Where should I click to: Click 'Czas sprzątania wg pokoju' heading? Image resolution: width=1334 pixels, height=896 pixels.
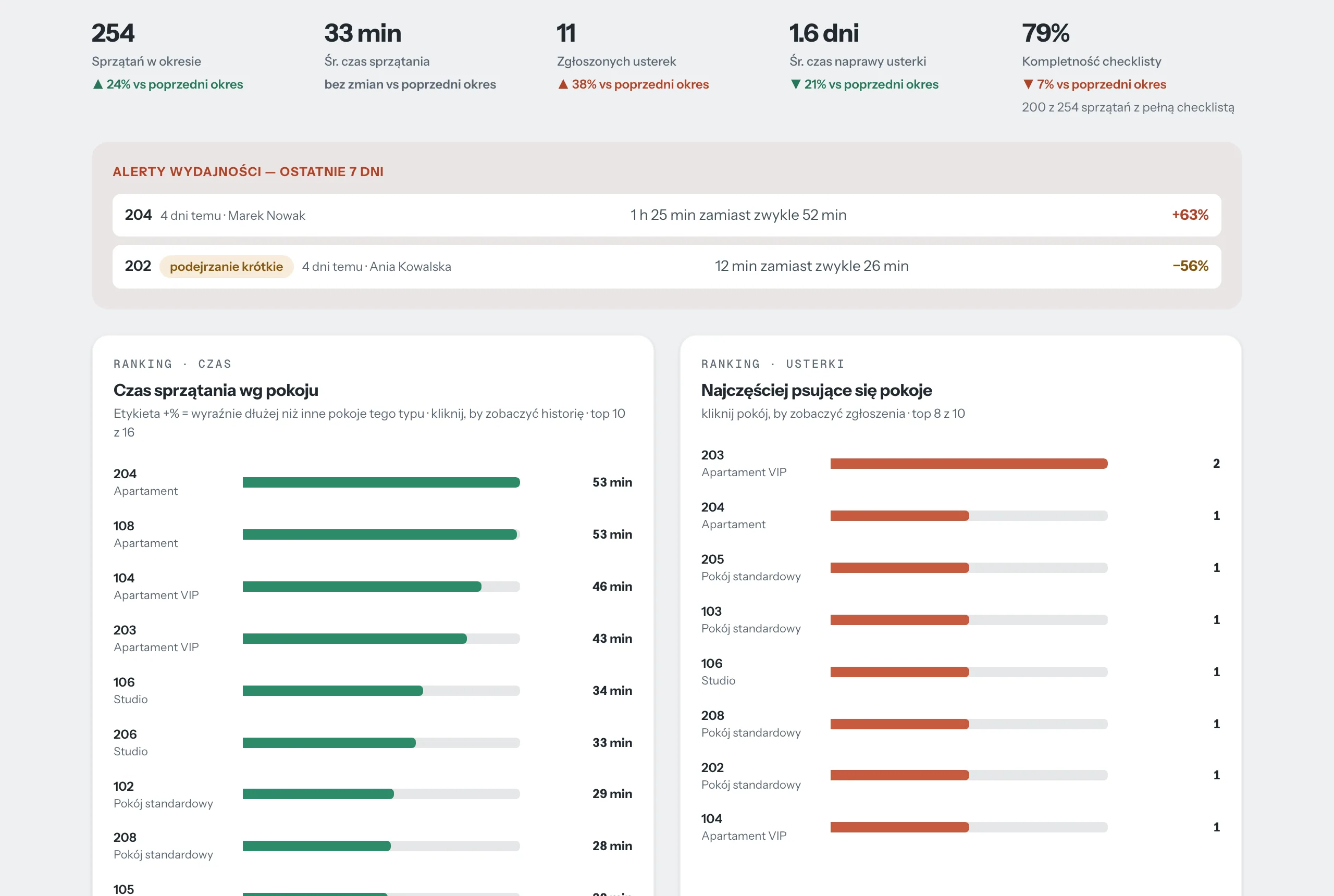216,390
